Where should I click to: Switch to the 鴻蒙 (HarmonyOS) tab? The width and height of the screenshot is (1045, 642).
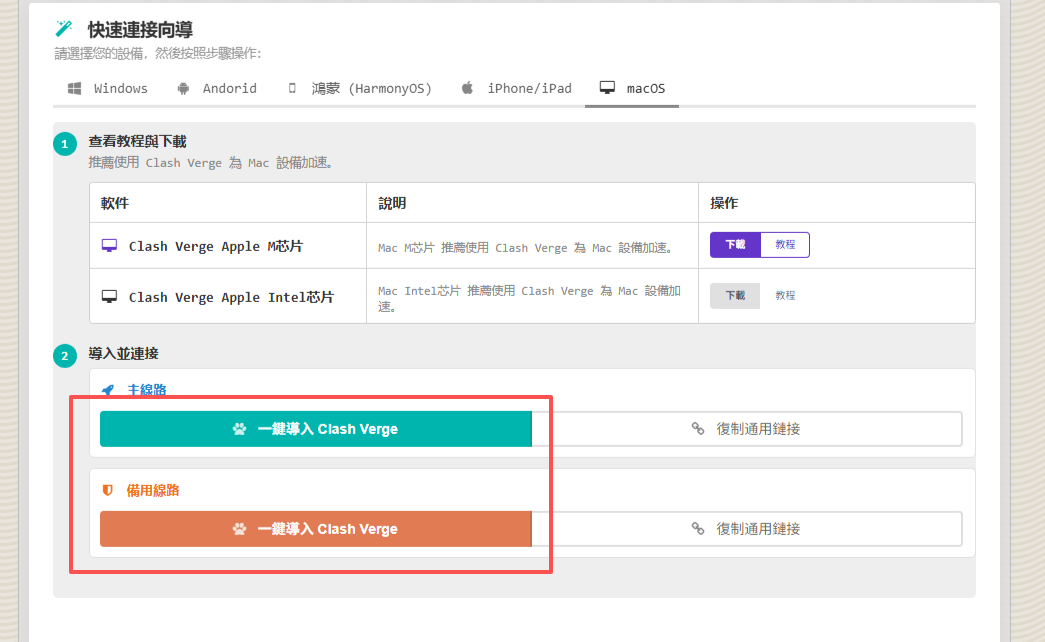pyautogui.click(x=358, y=89)
